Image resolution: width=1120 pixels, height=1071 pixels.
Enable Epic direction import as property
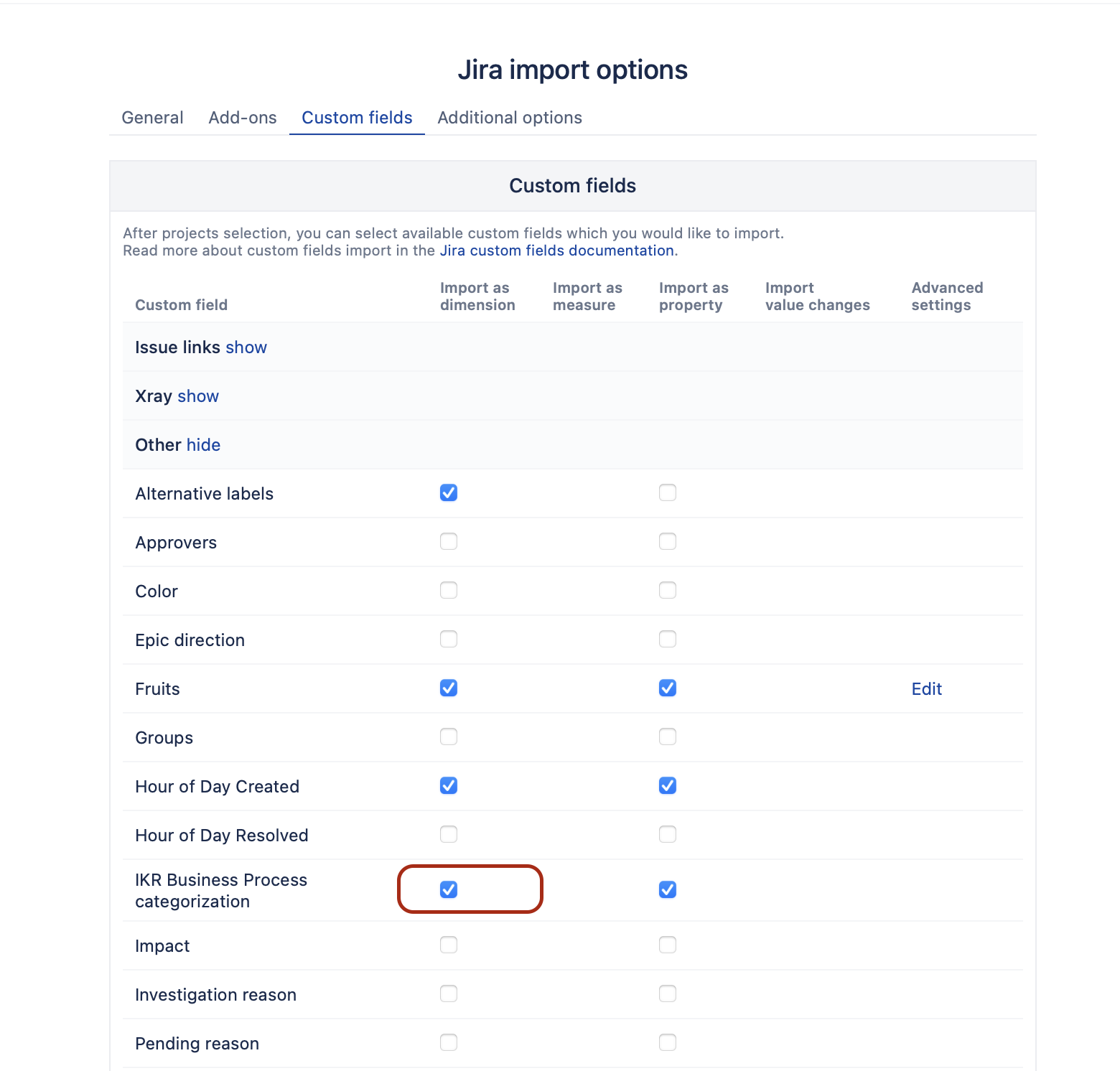668,639
